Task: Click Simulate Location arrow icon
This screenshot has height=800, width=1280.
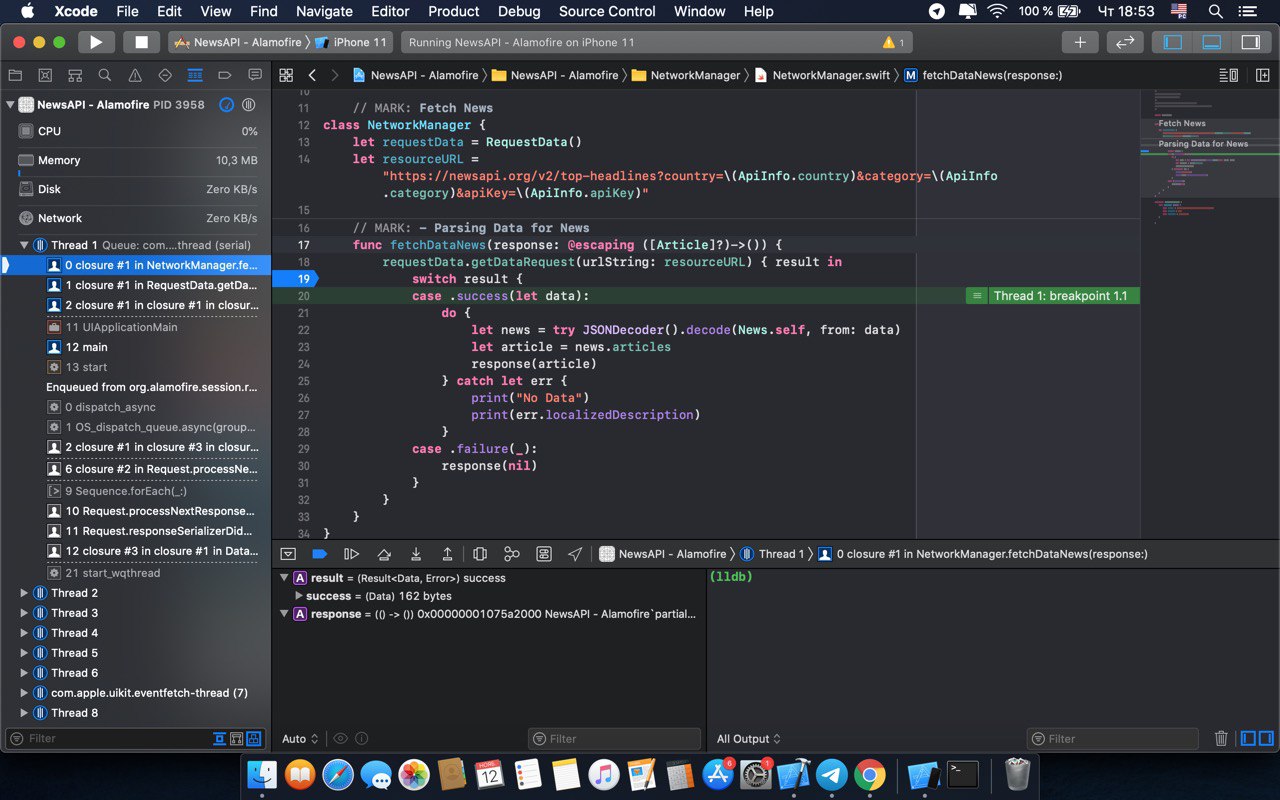Action: [x=575, y=554]
